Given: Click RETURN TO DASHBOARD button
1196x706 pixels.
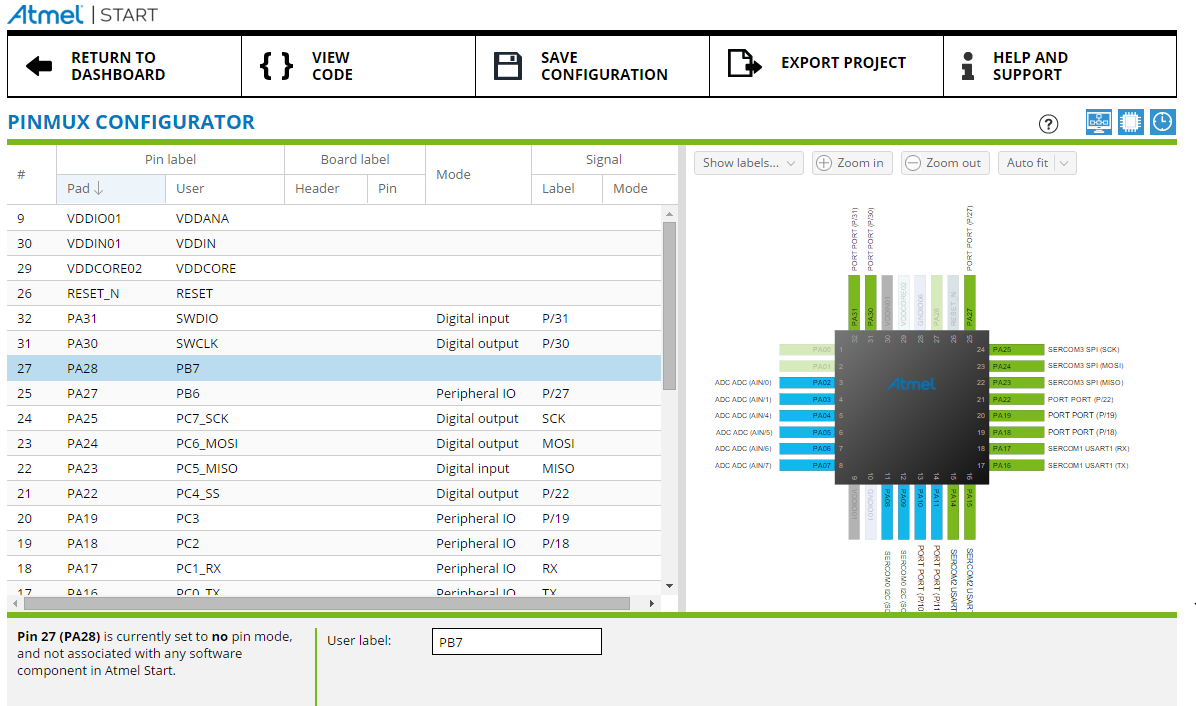Looking at the screenshot, I should 124,66.
